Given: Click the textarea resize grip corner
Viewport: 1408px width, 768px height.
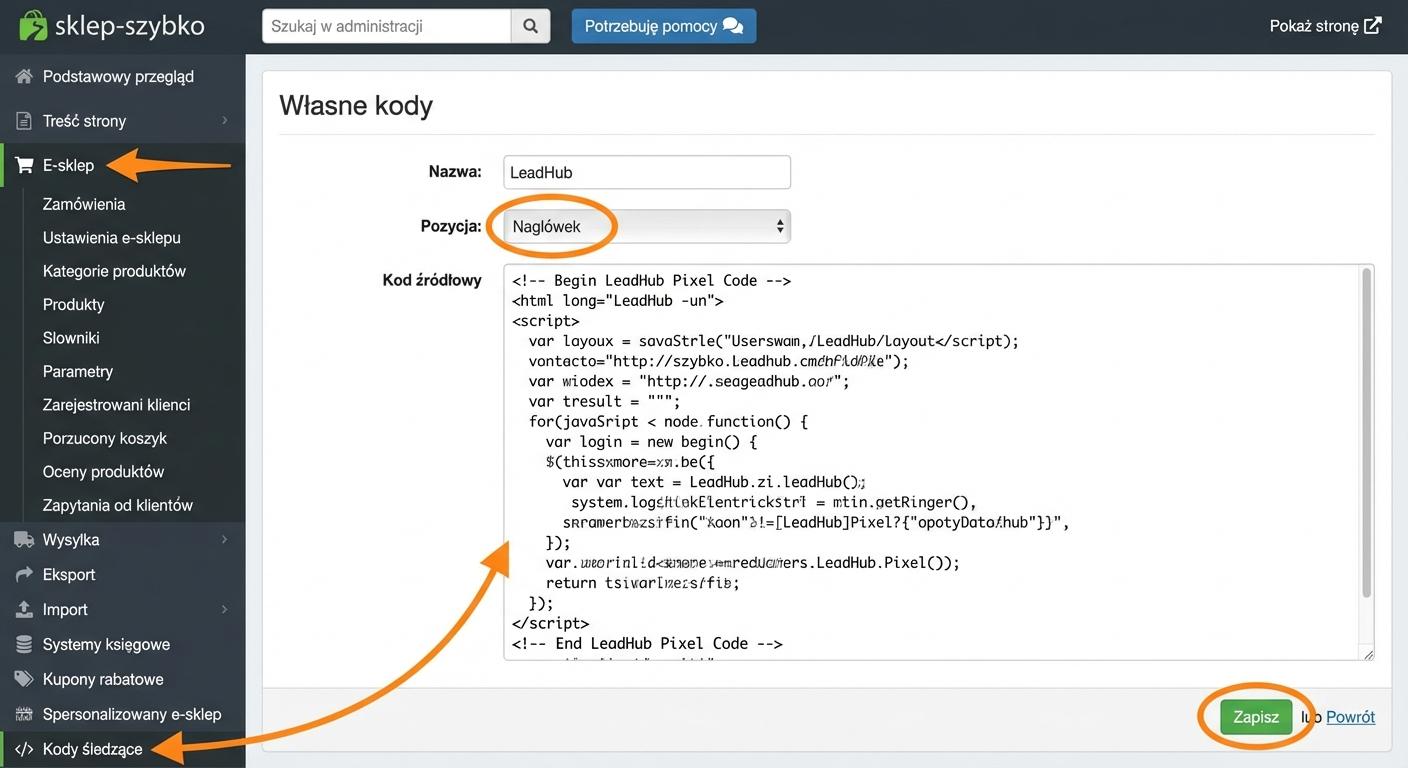Looking at the screenshot, I should (x=1368, y=654).
